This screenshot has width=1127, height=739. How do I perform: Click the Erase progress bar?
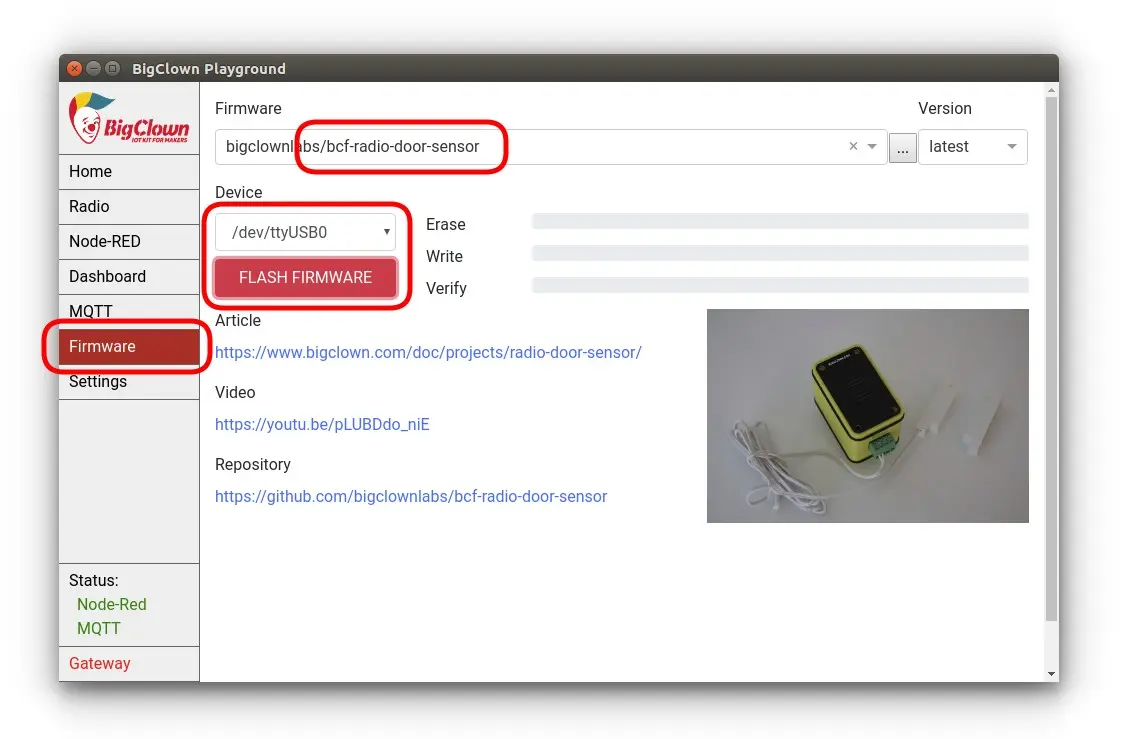click(780, 221)
